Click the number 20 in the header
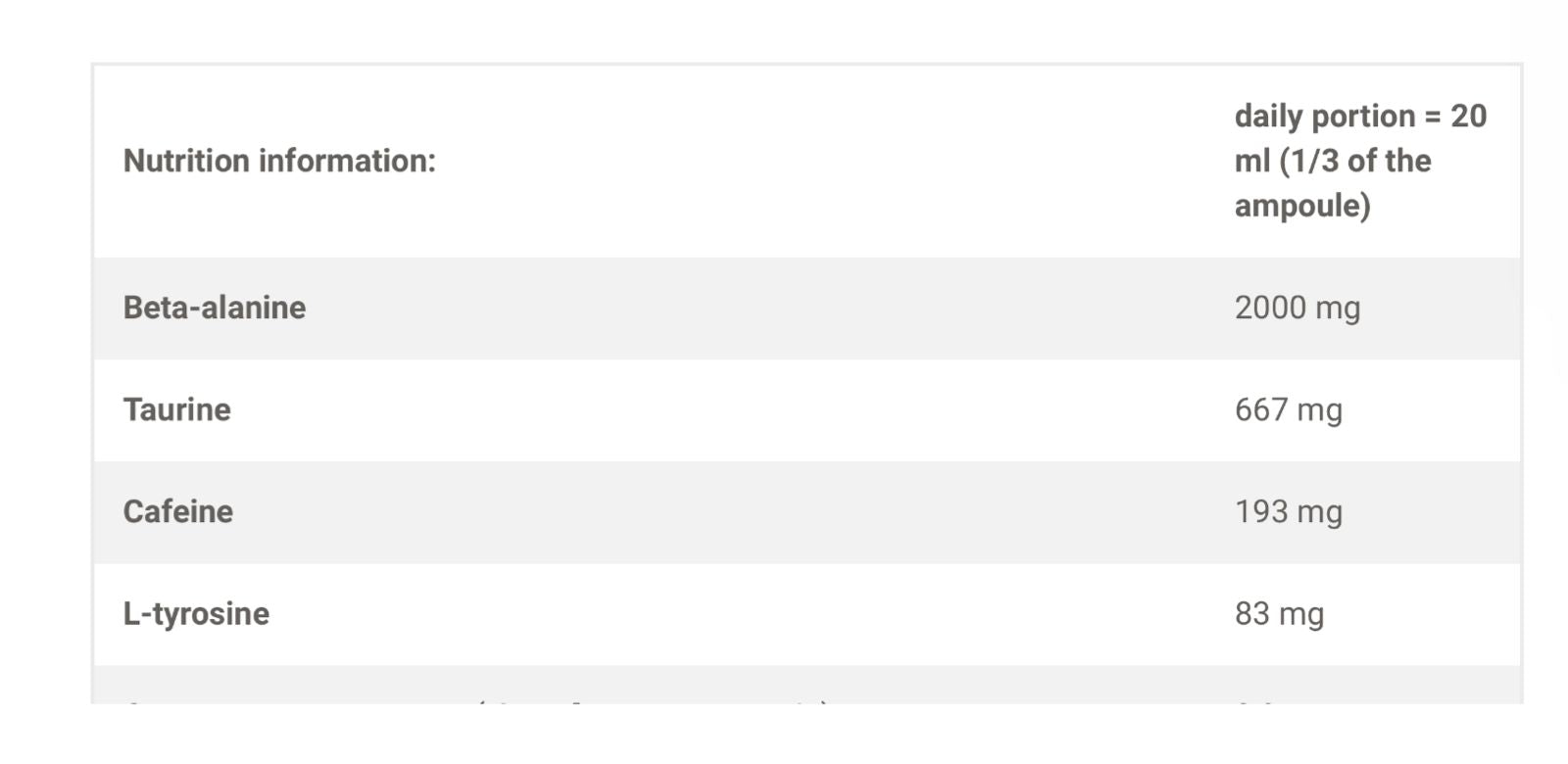This screenshot has height=764, width=1568. tap(1468, 116)
